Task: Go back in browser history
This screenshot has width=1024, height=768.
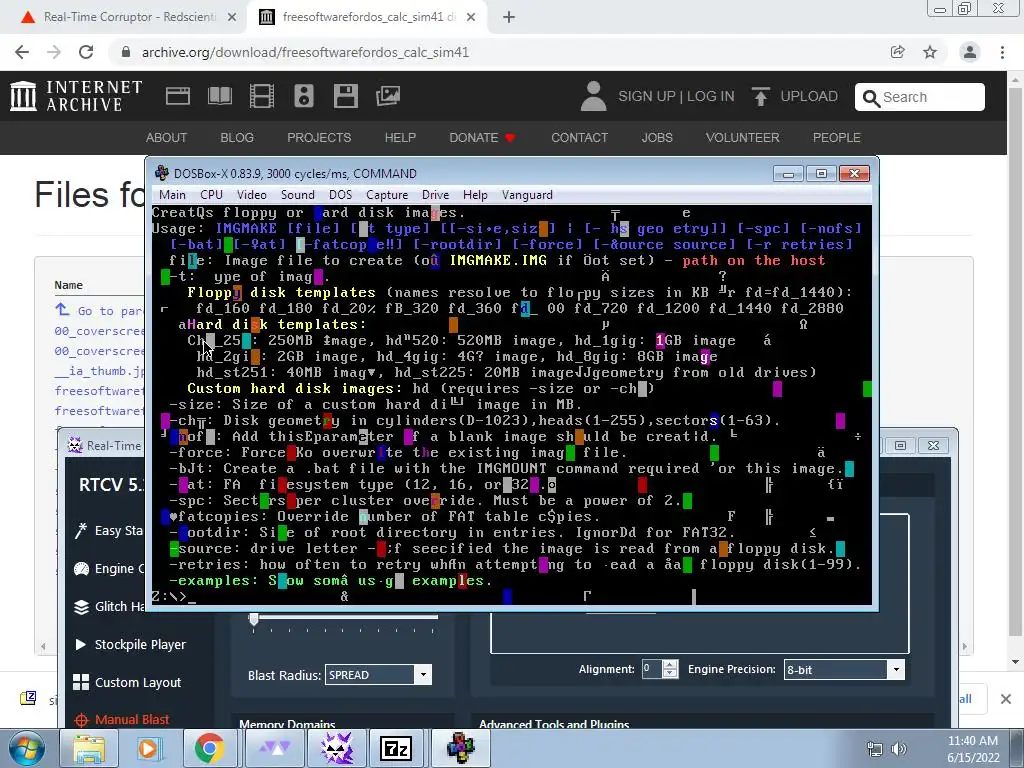Action: tap(22, 52)
